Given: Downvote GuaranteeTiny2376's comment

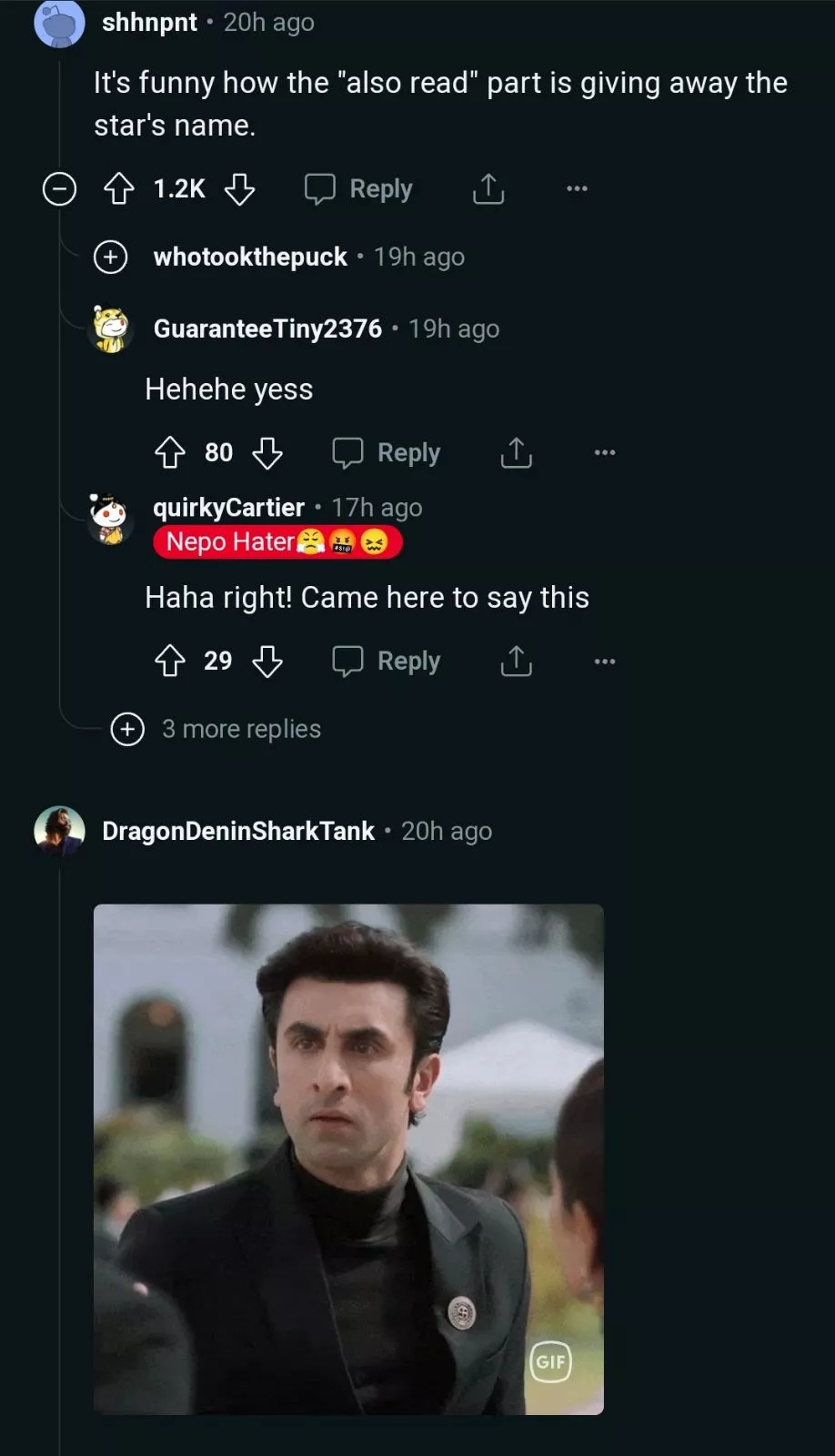Looking at the screenshot, I should [x=267, y=452].
